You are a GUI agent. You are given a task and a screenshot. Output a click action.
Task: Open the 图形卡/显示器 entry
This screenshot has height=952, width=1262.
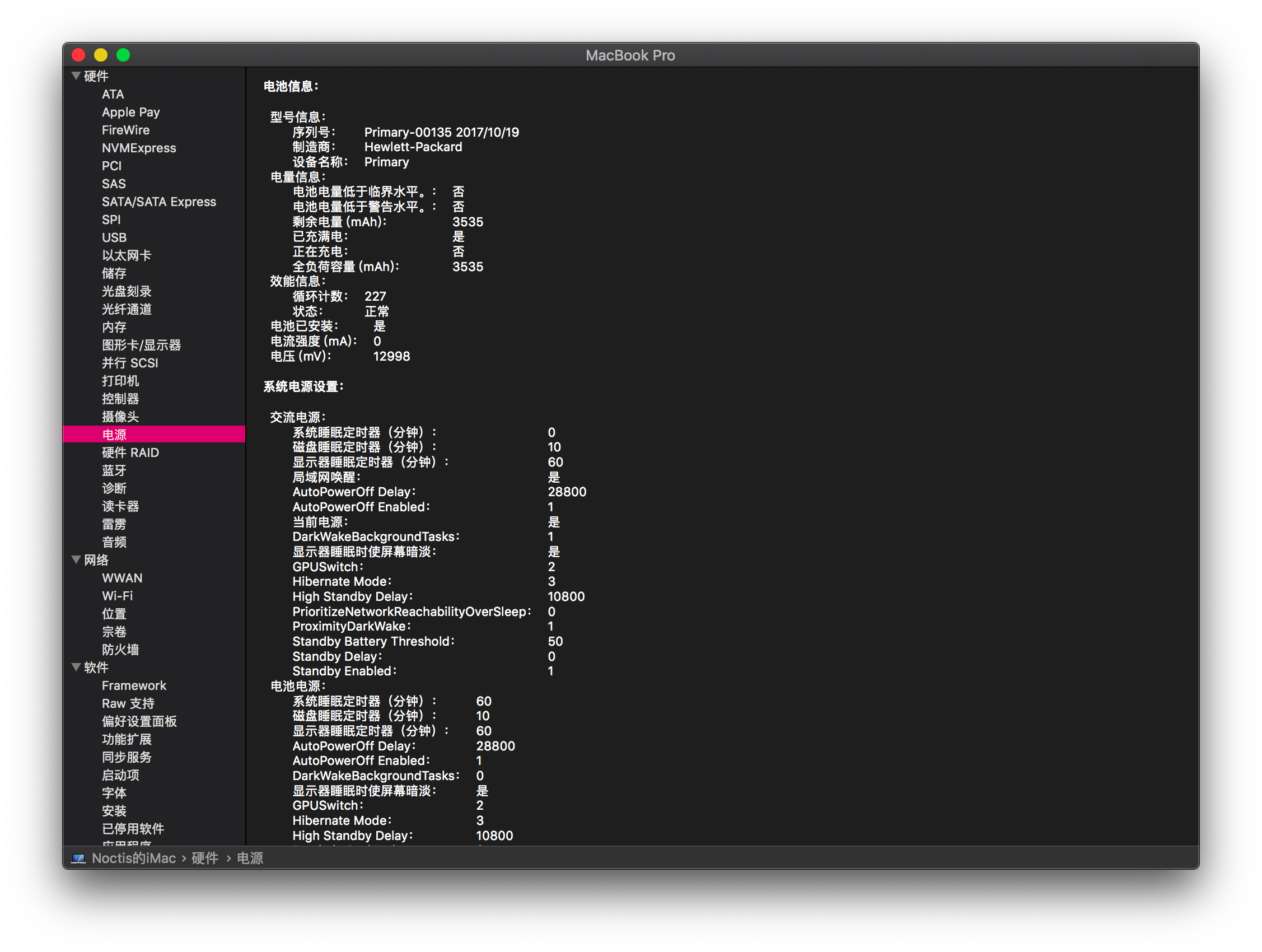(141, 345)
